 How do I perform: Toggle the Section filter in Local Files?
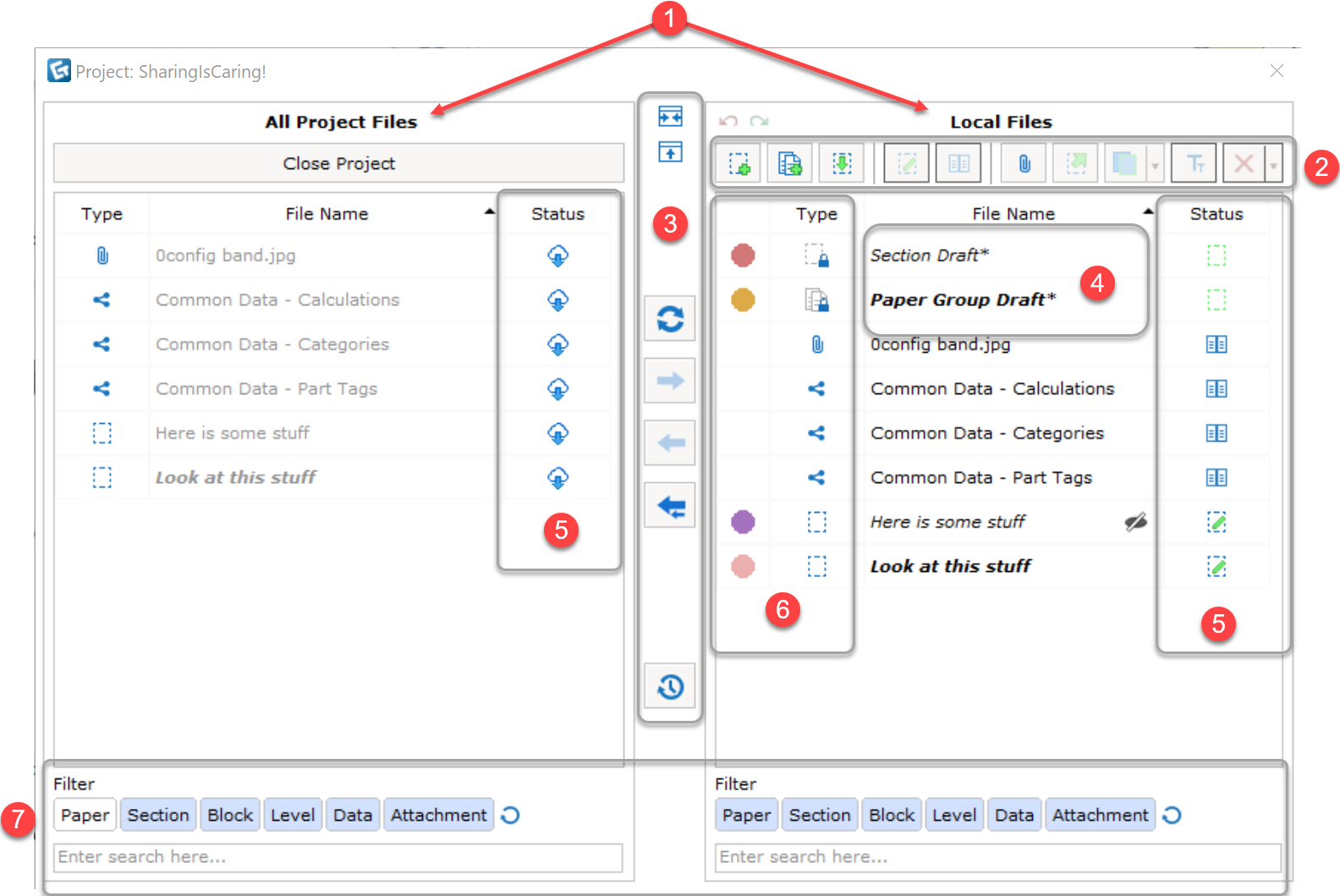click(820, 815)
